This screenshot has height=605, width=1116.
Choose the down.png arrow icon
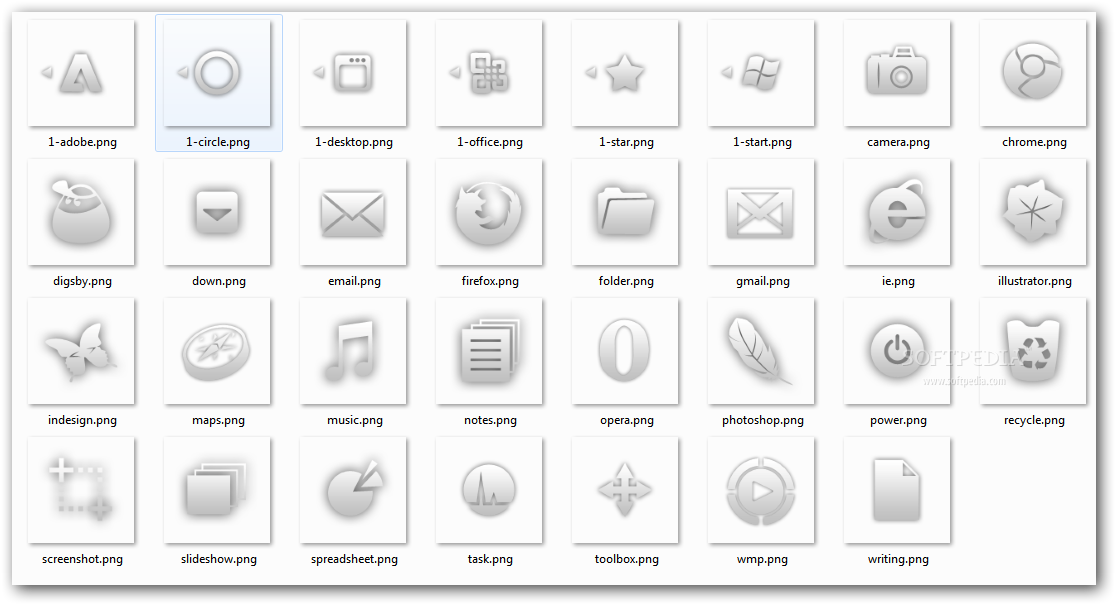point(217,212)
